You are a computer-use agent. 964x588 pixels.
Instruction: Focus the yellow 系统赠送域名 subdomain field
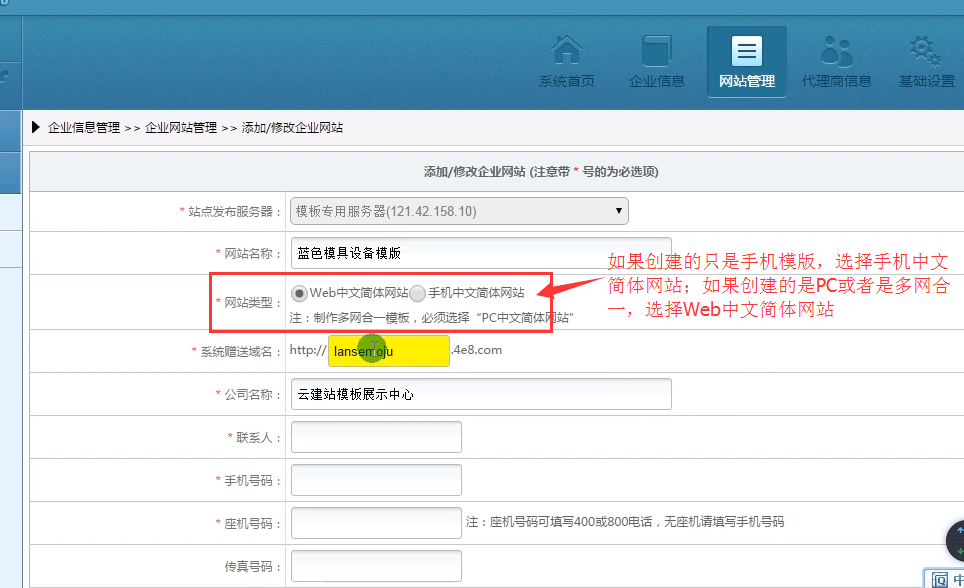click(388, 351)
